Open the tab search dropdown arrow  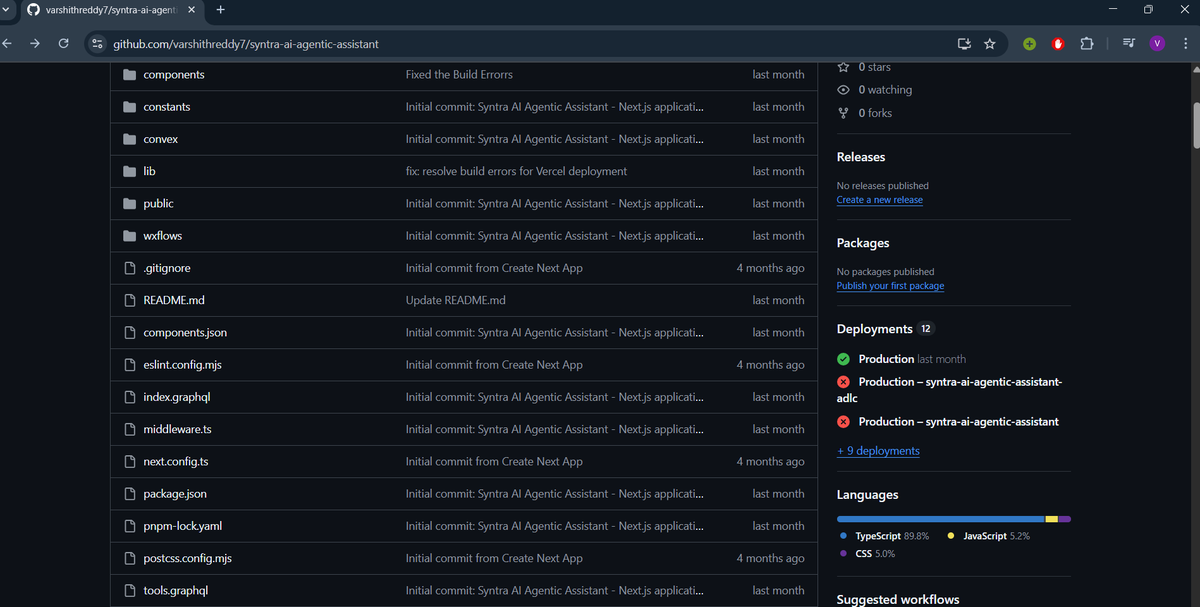[8, 10]
